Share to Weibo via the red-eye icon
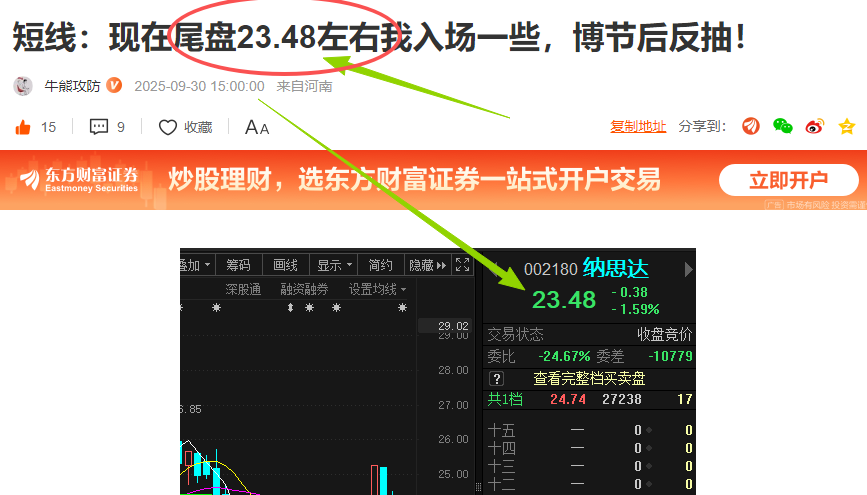 pos(814,127)
